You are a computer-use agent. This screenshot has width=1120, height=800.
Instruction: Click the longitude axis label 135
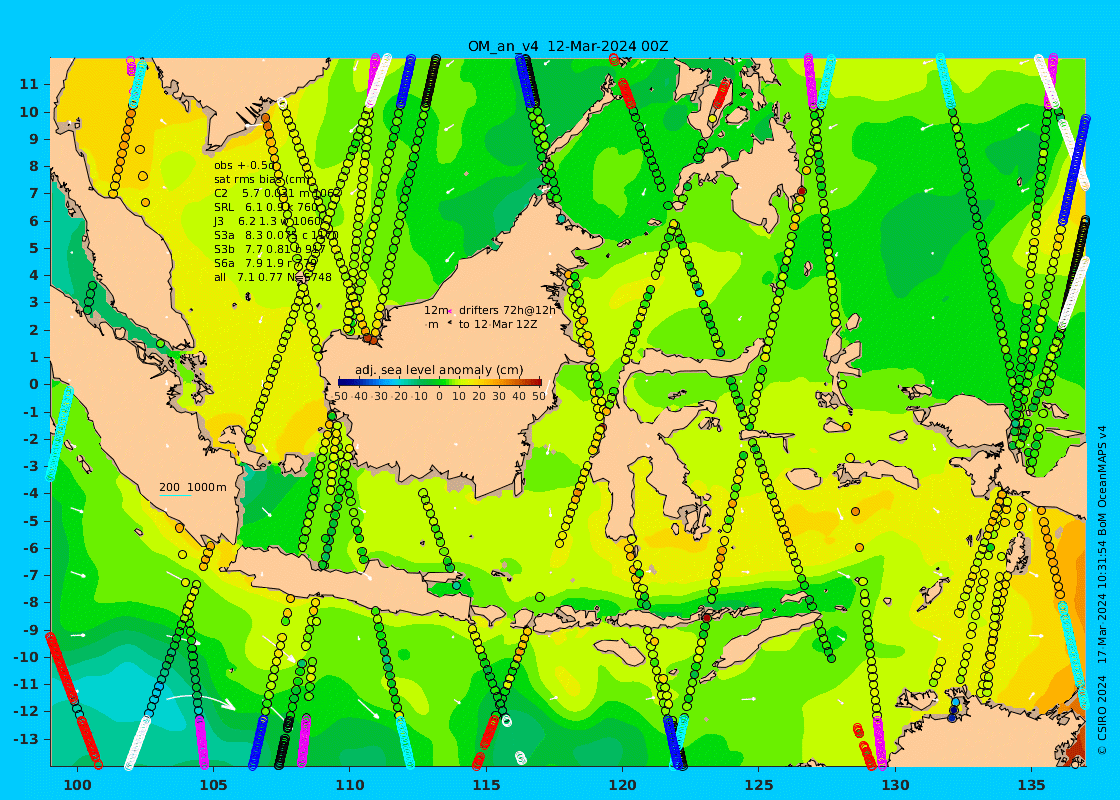(x=1031, y=785)
